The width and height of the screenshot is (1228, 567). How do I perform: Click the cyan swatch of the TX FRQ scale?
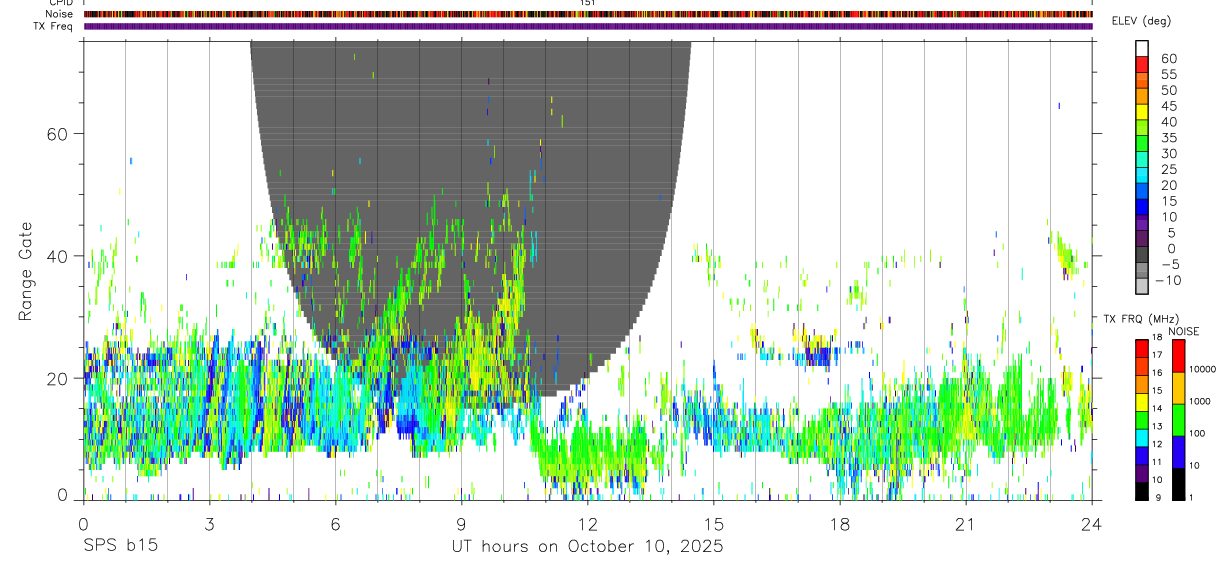[1142, 438]
